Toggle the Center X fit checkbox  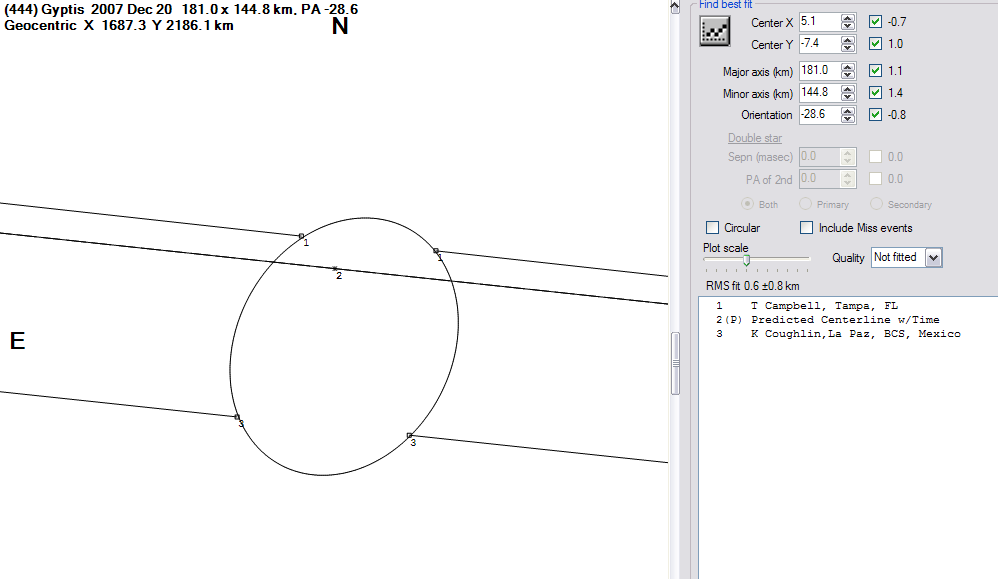tap(875, 22)
